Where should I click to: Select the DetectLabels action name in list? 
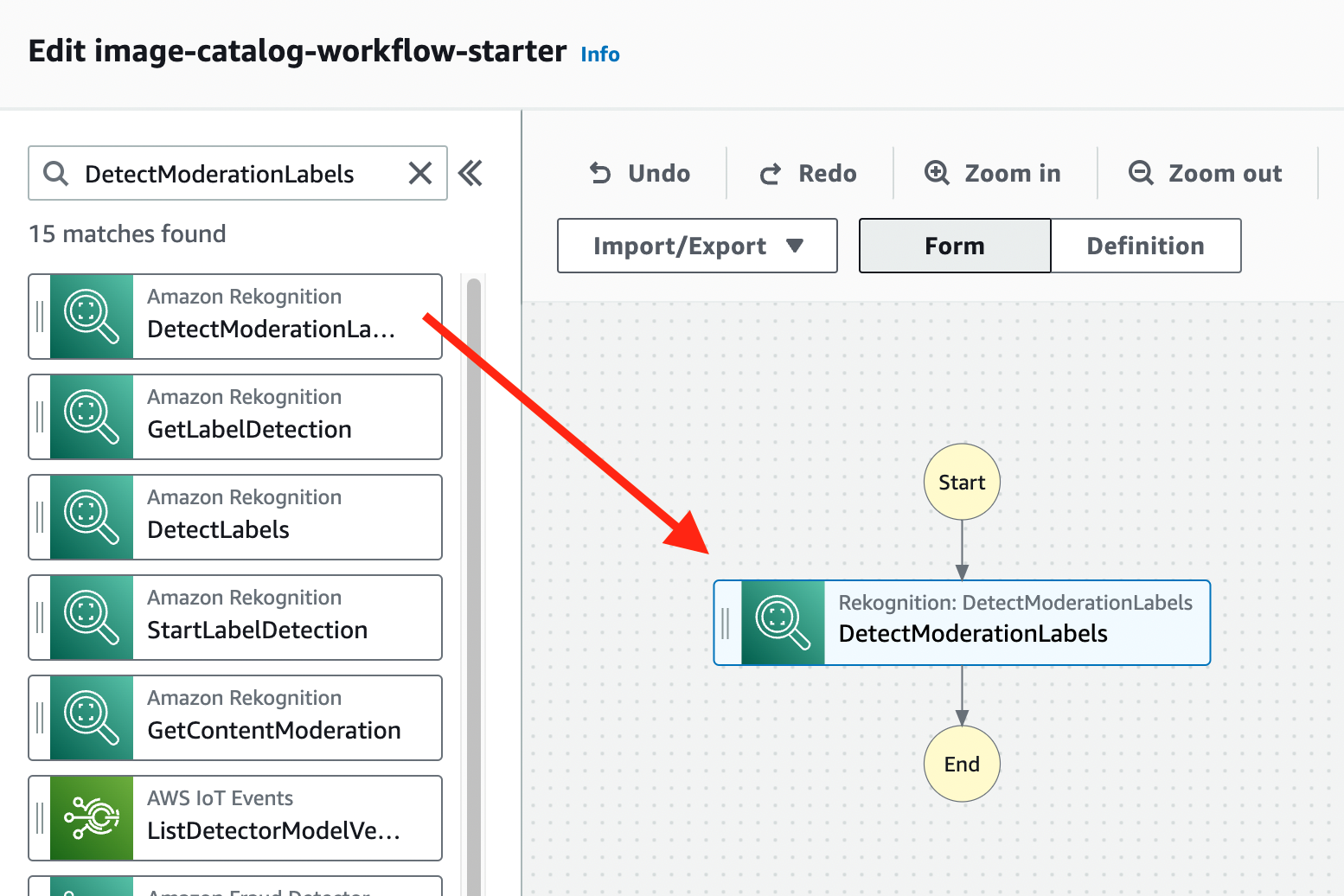click(219, 530)
